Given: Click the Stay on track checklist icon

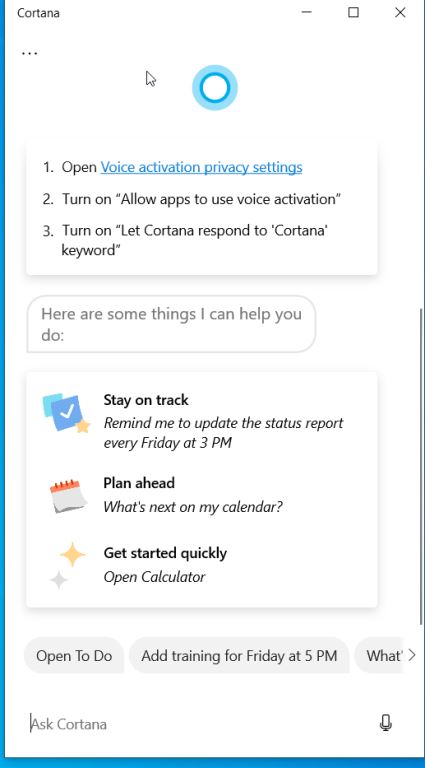Looking at the screenshot, I should tap(66, 413).
